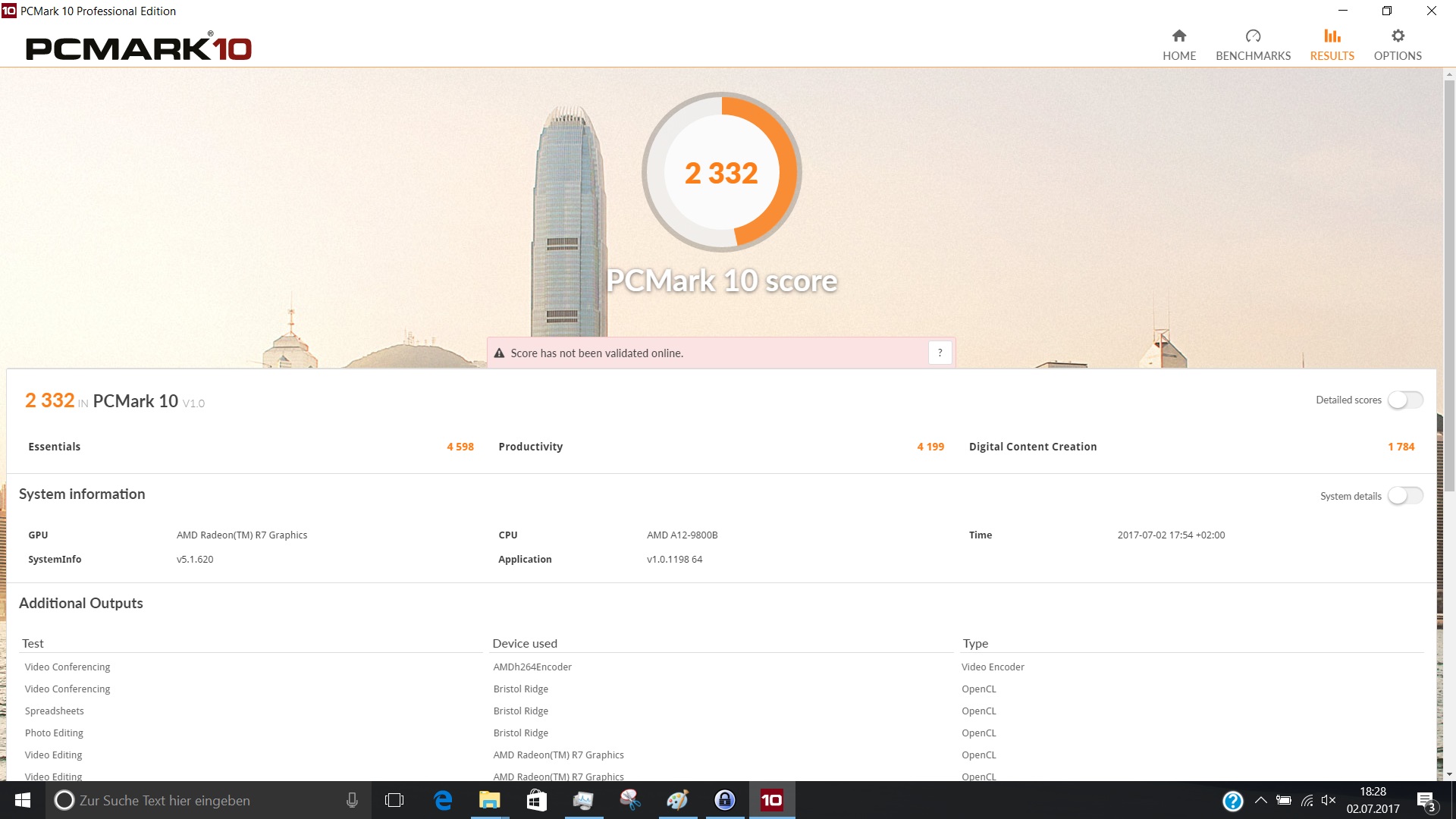The width and height of the screenshot is (1456, 819).
Task: Go to BENCHMARKS gauge icon
Action: (1253, 36)
